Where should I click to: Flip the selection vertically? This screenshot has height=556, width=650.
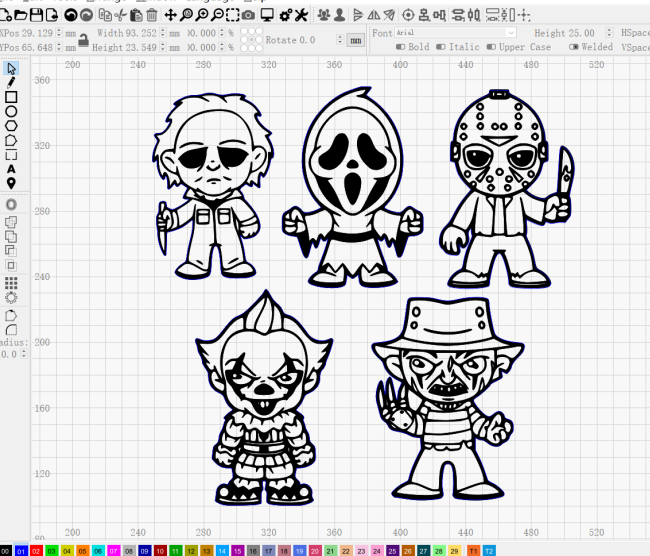(x=357, y=16)
